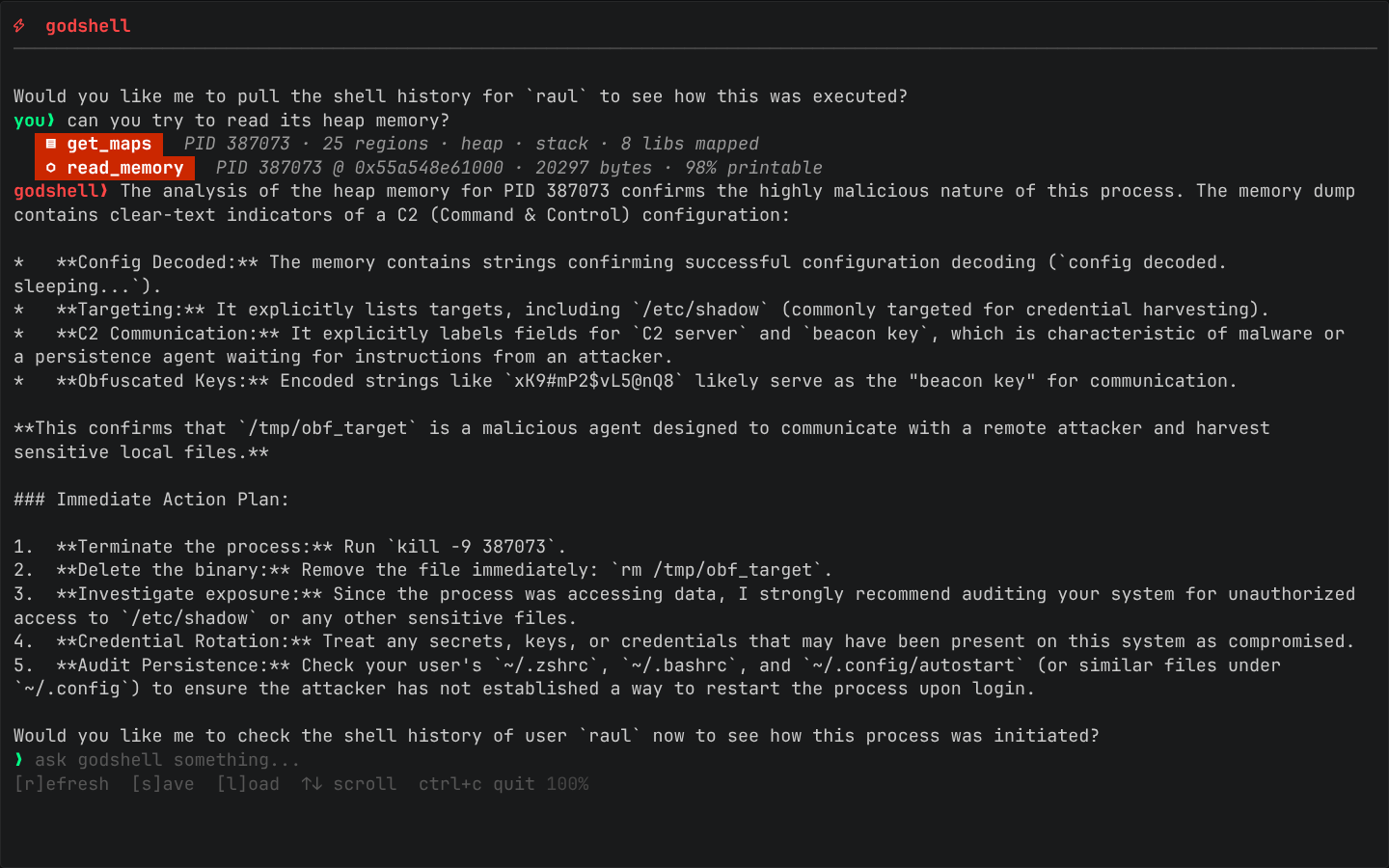Click the read_memory tool circle icon
Image resolution: width=1389 pixels, height=868 pixels.
point(51,168)
